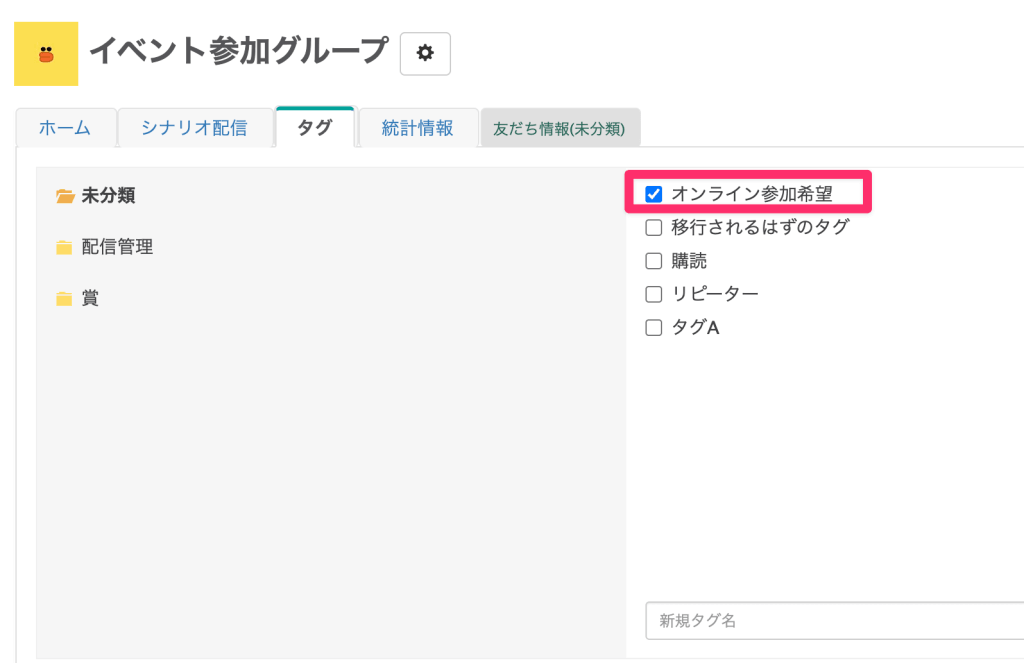Open the 配信管理 folder name
The image size is (1024, 663).
(118, 247)
